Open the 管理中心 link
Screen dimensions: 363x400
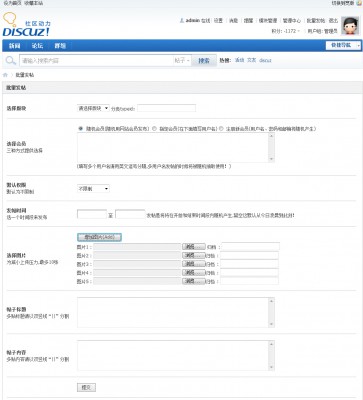tap(292, 21)
